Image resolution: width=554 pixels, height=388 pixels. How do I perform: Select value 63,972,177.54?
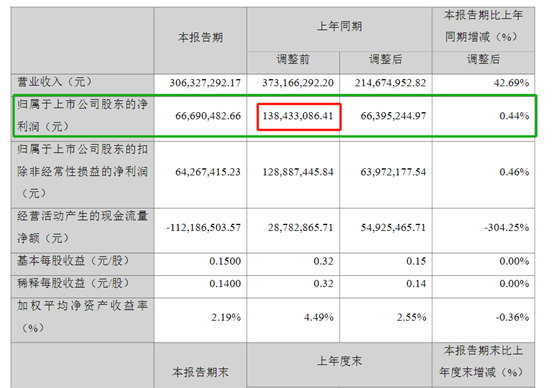click(x=393, y=172)
